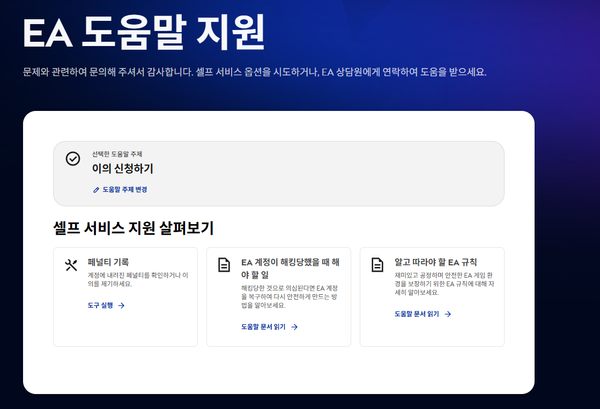Open 도움말 문서 읽기 for the hacked account

tap(264, 326)
